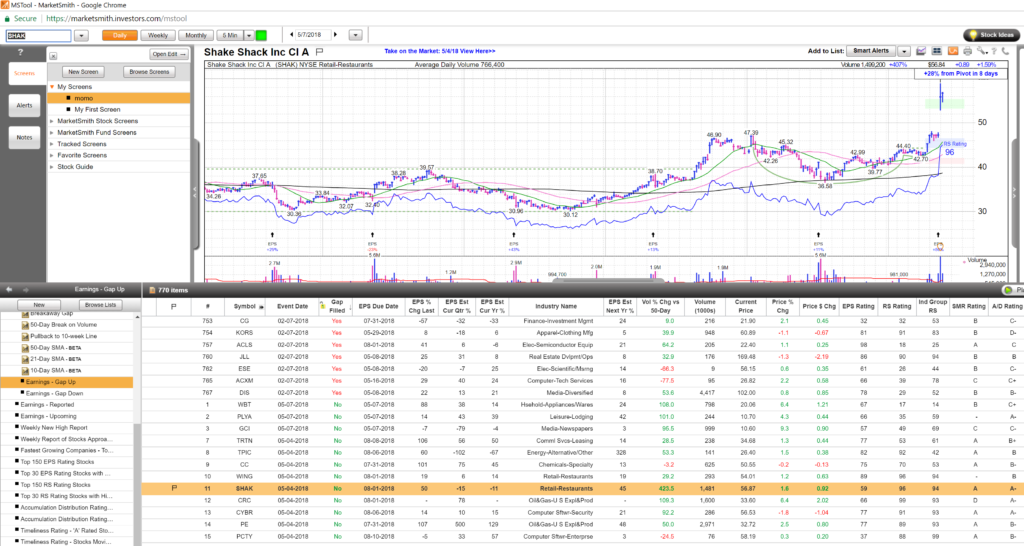Click the phone contact icon

(1005, 51)
